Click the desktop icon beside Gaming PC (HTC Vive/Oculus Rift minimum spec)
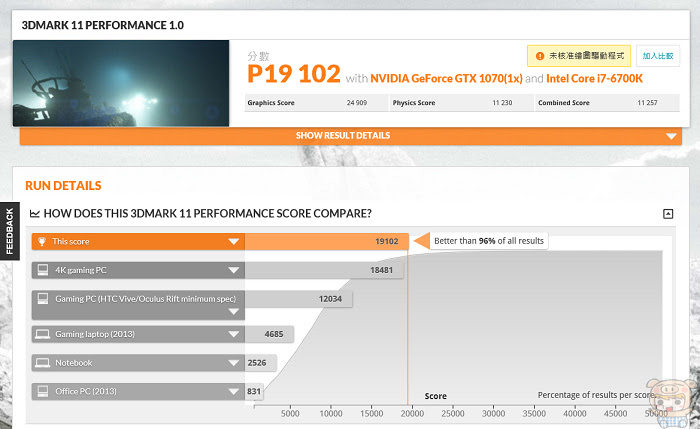 43,298
